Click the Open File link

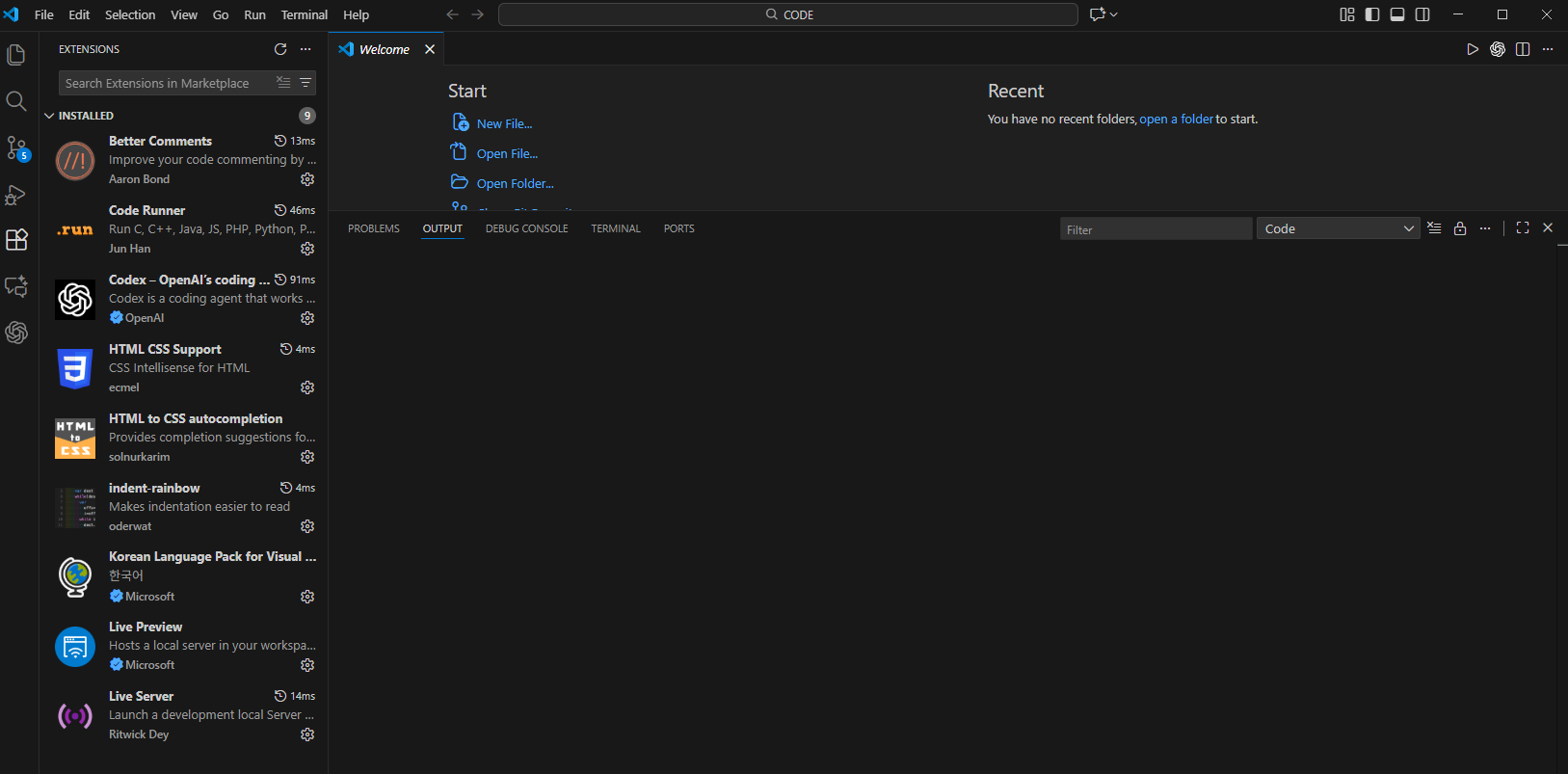click(x=507, y=153)
